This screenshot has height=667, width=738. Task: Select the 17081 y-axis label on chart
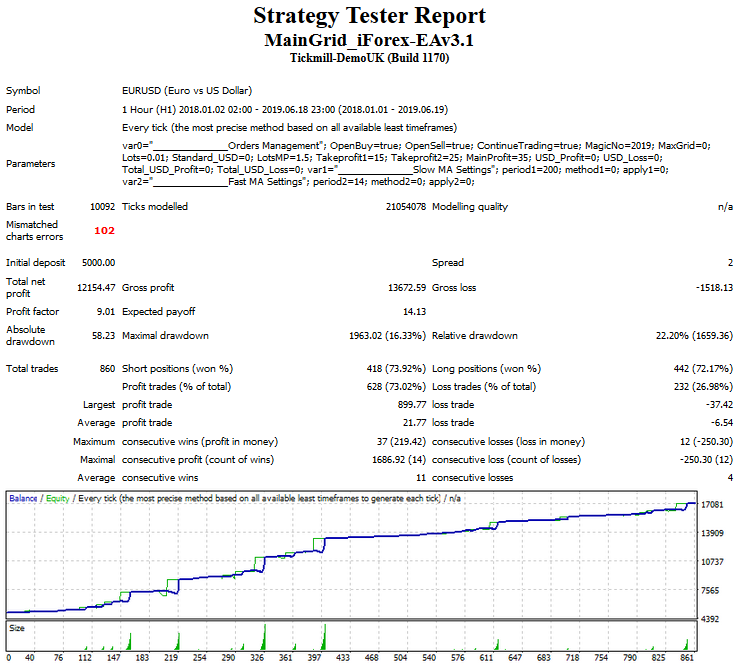713,505
